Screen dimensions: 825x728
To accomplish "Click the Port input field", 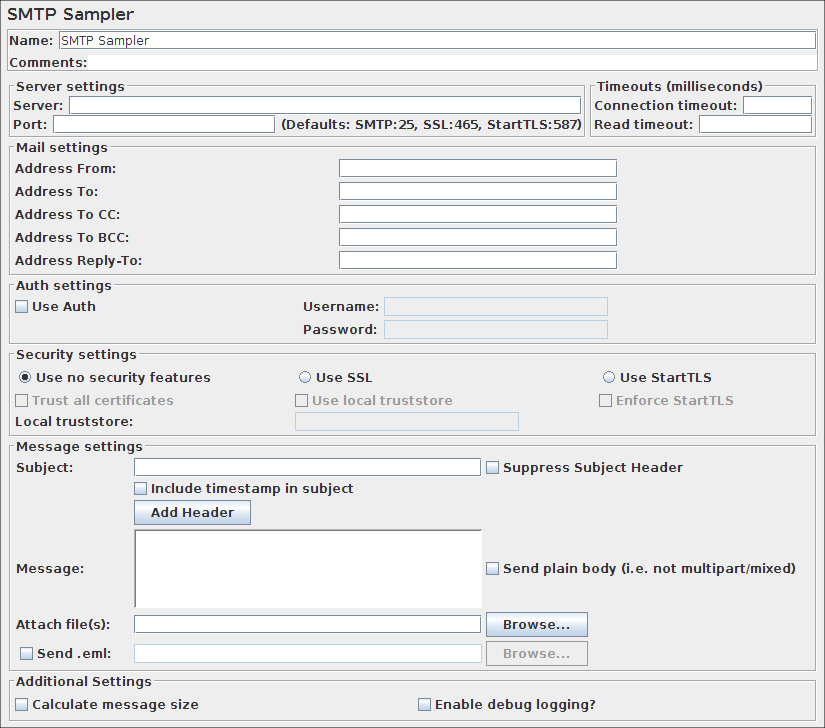I will 163,124.
